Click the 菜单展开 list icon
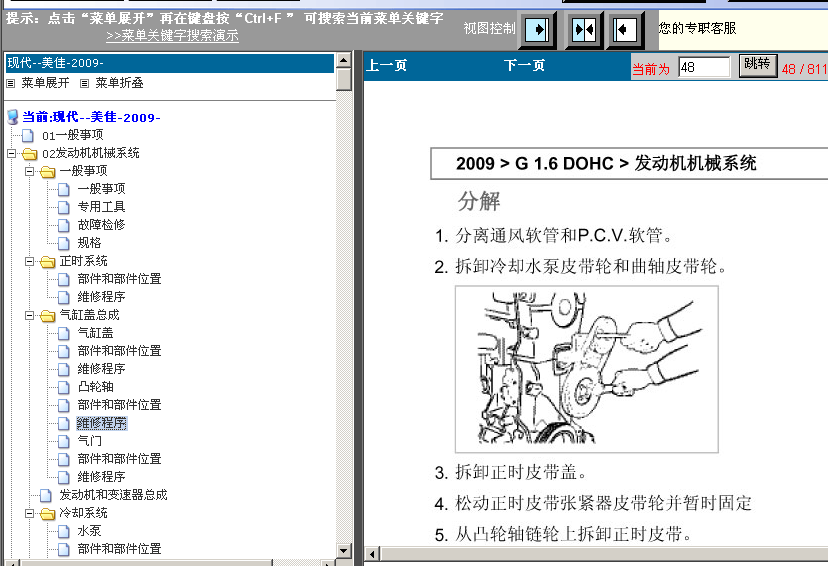 (11, 83)
